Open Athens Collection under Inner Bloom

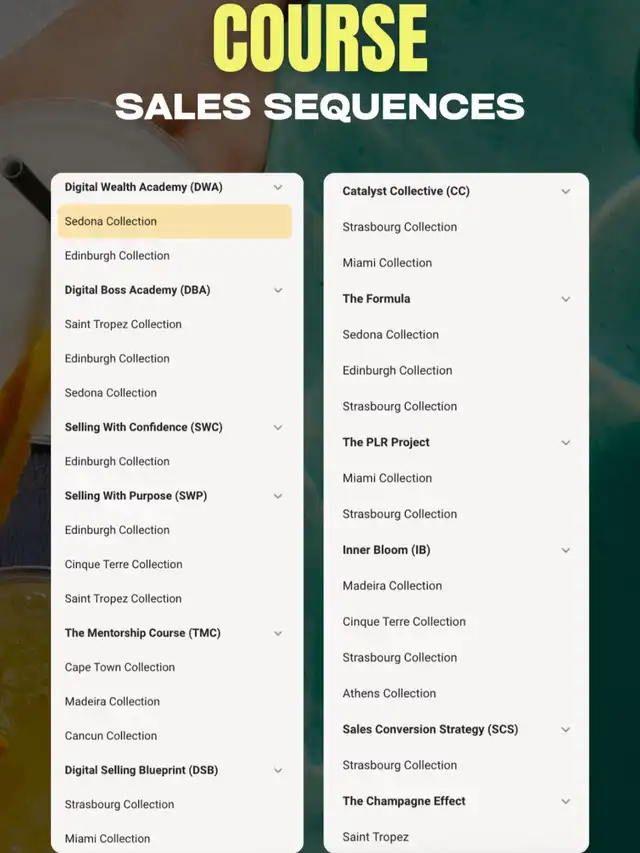389,693
